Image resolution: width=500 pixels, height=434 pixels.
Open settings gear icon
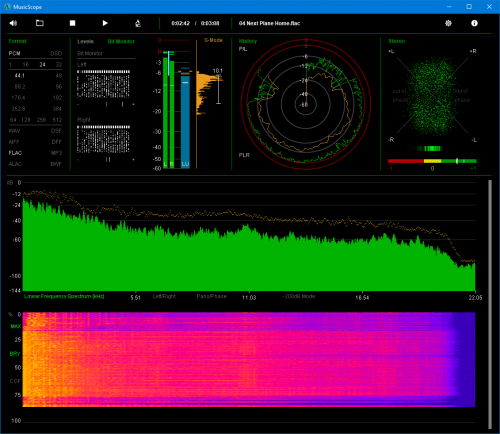click(x=448, y=23)
